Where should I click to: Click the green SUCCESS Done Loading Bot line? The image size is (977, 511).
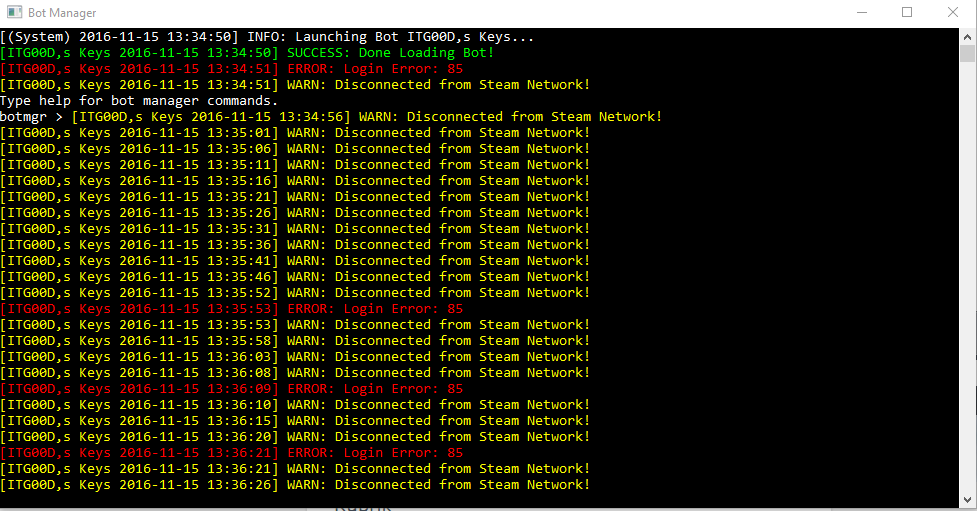[247, 53]
